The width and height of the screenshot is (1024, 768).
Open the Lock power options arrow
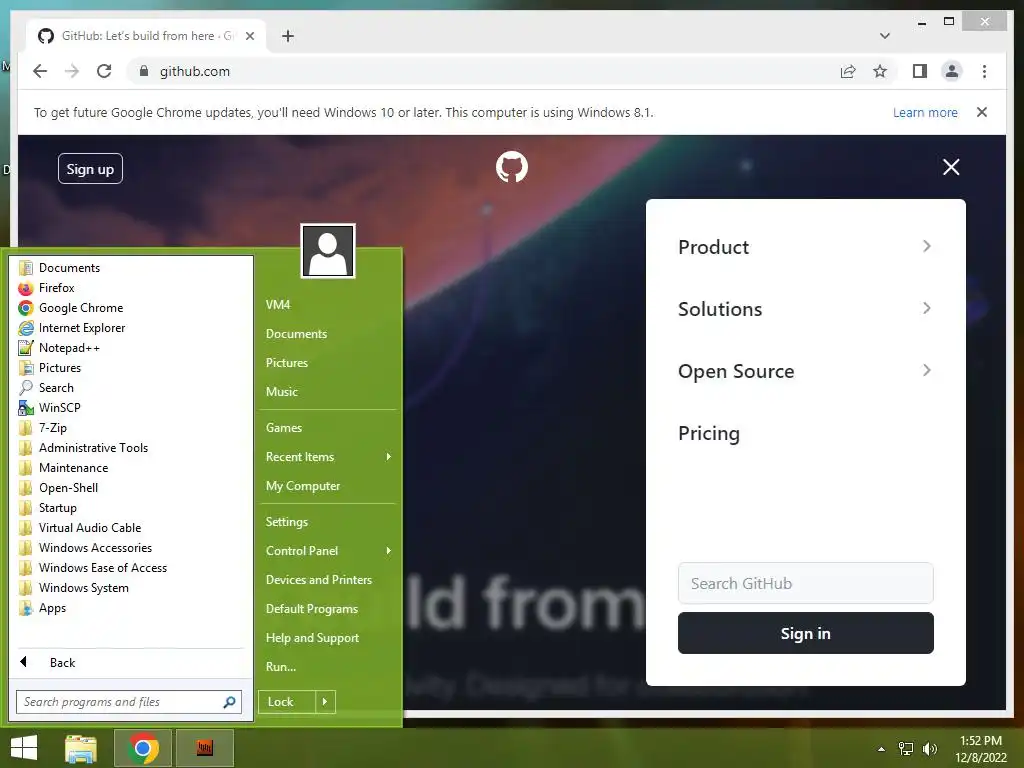click(x=325, y=702)
